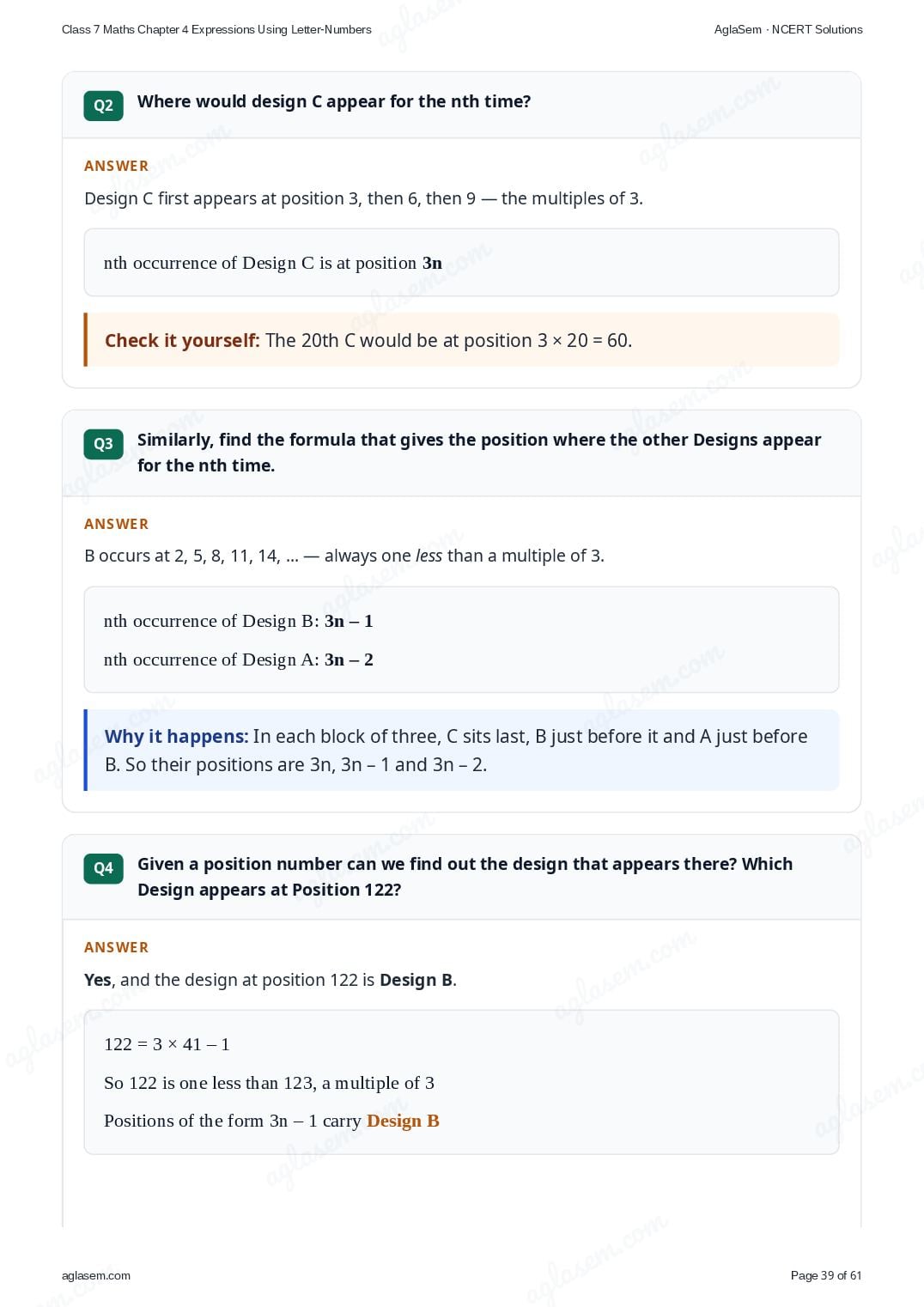The width and height of the screenshot is (924, 1307).
Task: Click the AglaSem · NCERT Solutions header text
Action: pos(788,29)
